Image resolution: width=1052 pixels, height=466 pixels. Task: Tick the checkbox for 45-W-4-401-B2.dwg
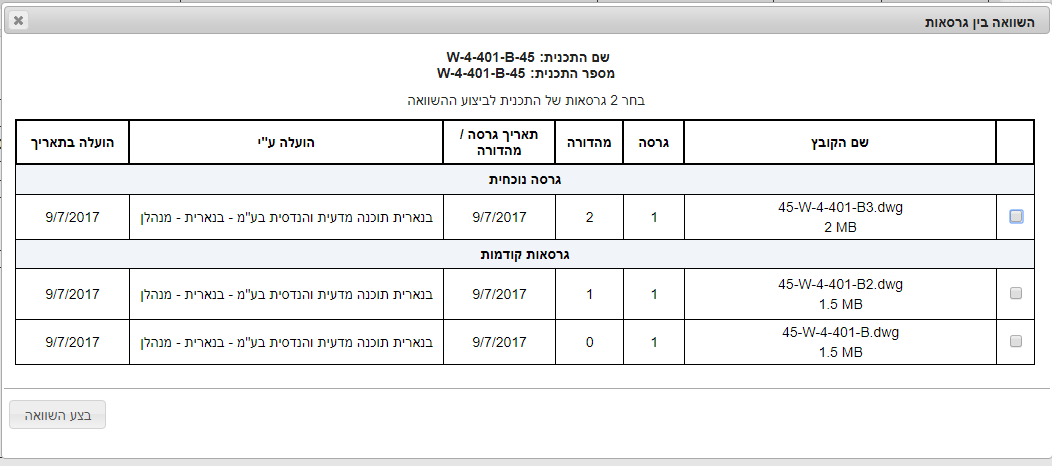pos(1016,293)
